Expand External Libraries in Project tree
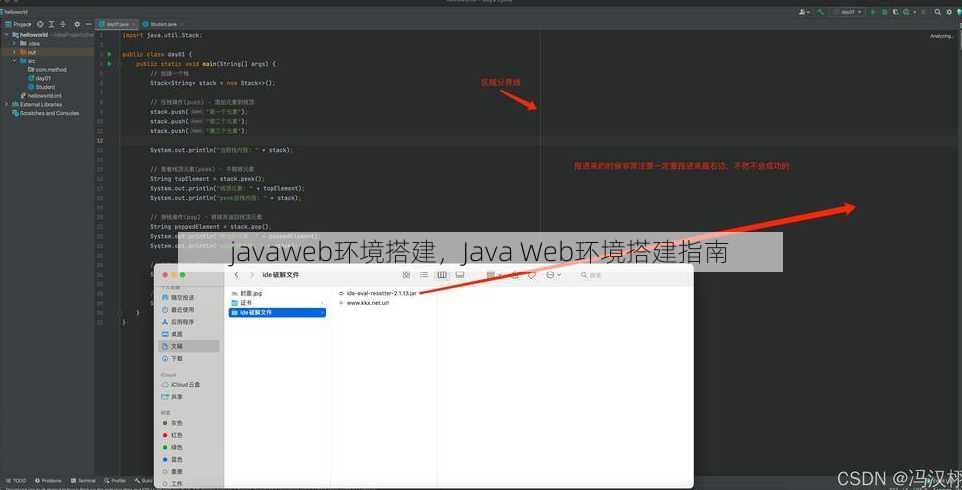This screenshot has width=962, height=490. (x=6, y=104)
